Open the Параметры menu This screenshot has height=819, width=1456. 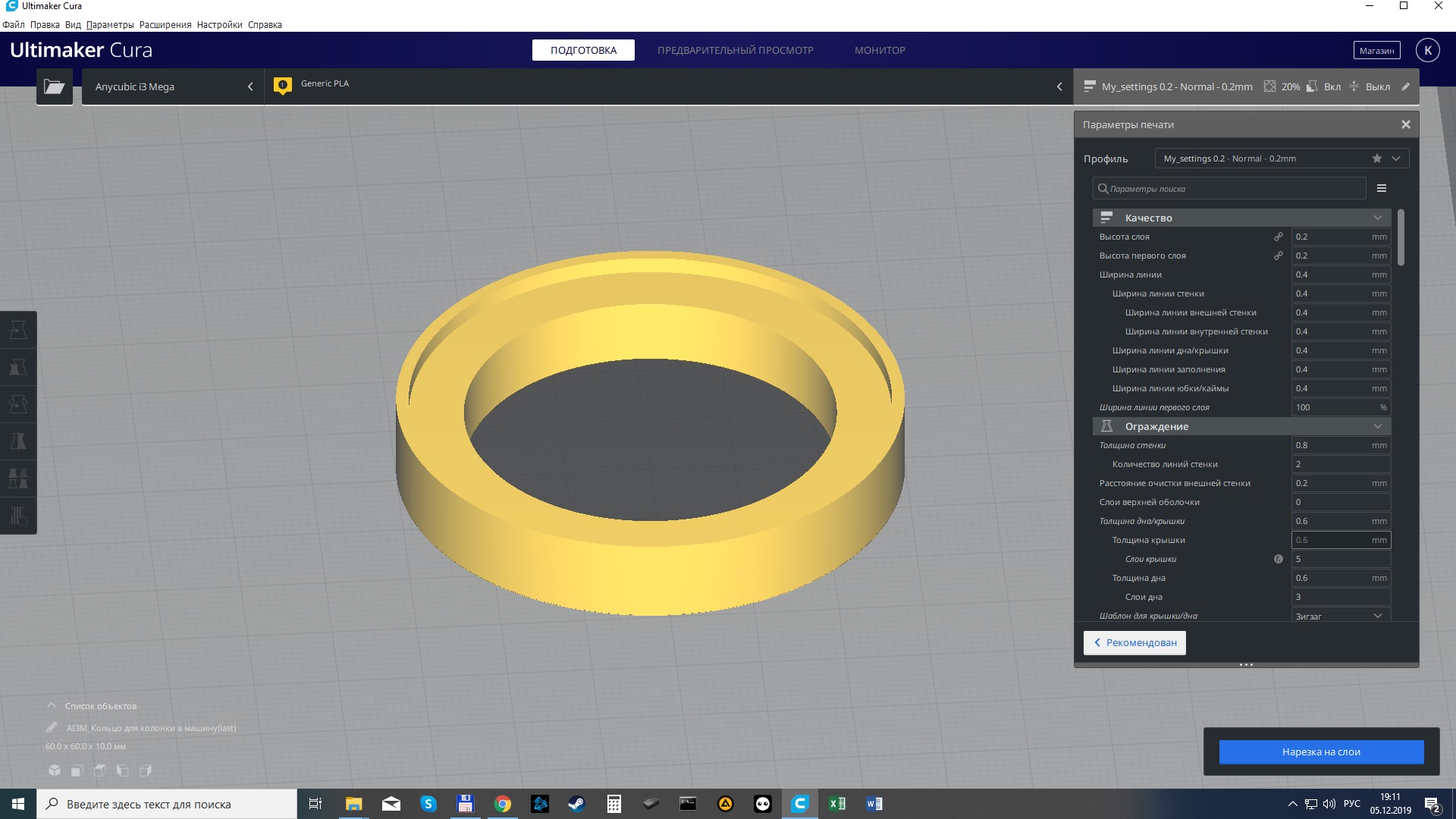pos(110,24)
